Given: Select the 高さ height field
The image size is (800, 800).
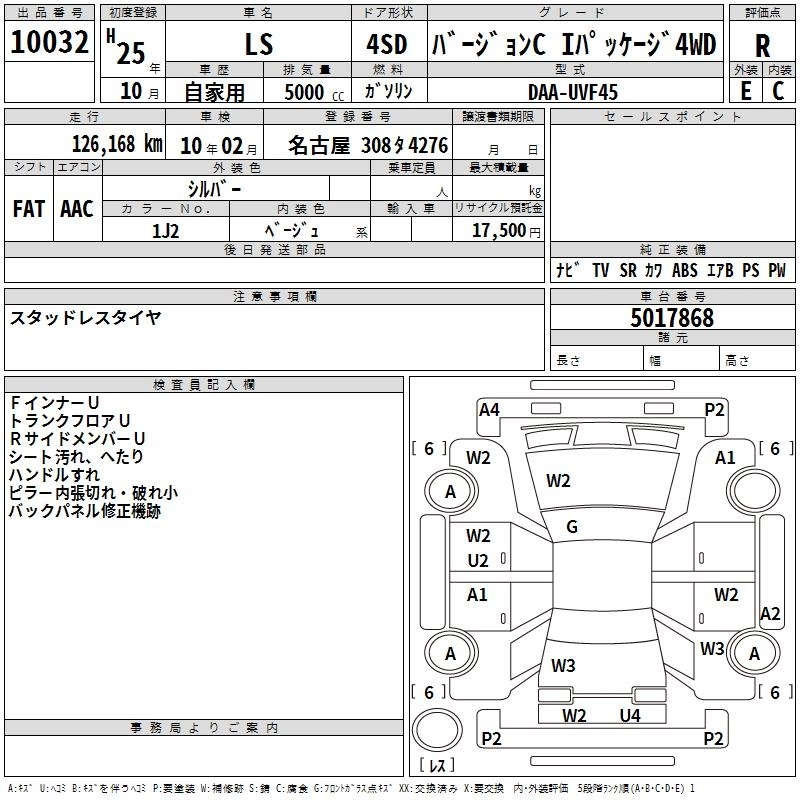Looking at the screenshot, I should pos(758,360).
